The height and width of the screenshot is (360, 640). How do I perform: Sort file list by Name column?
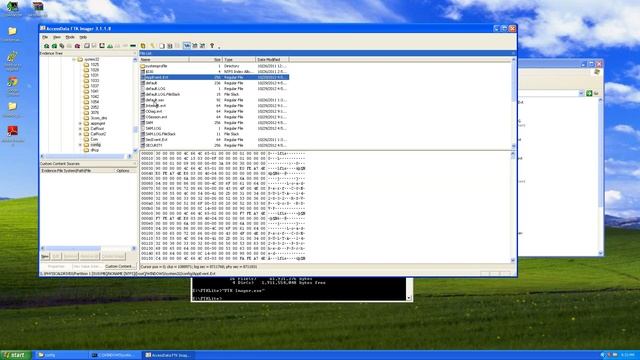point(164,60)
